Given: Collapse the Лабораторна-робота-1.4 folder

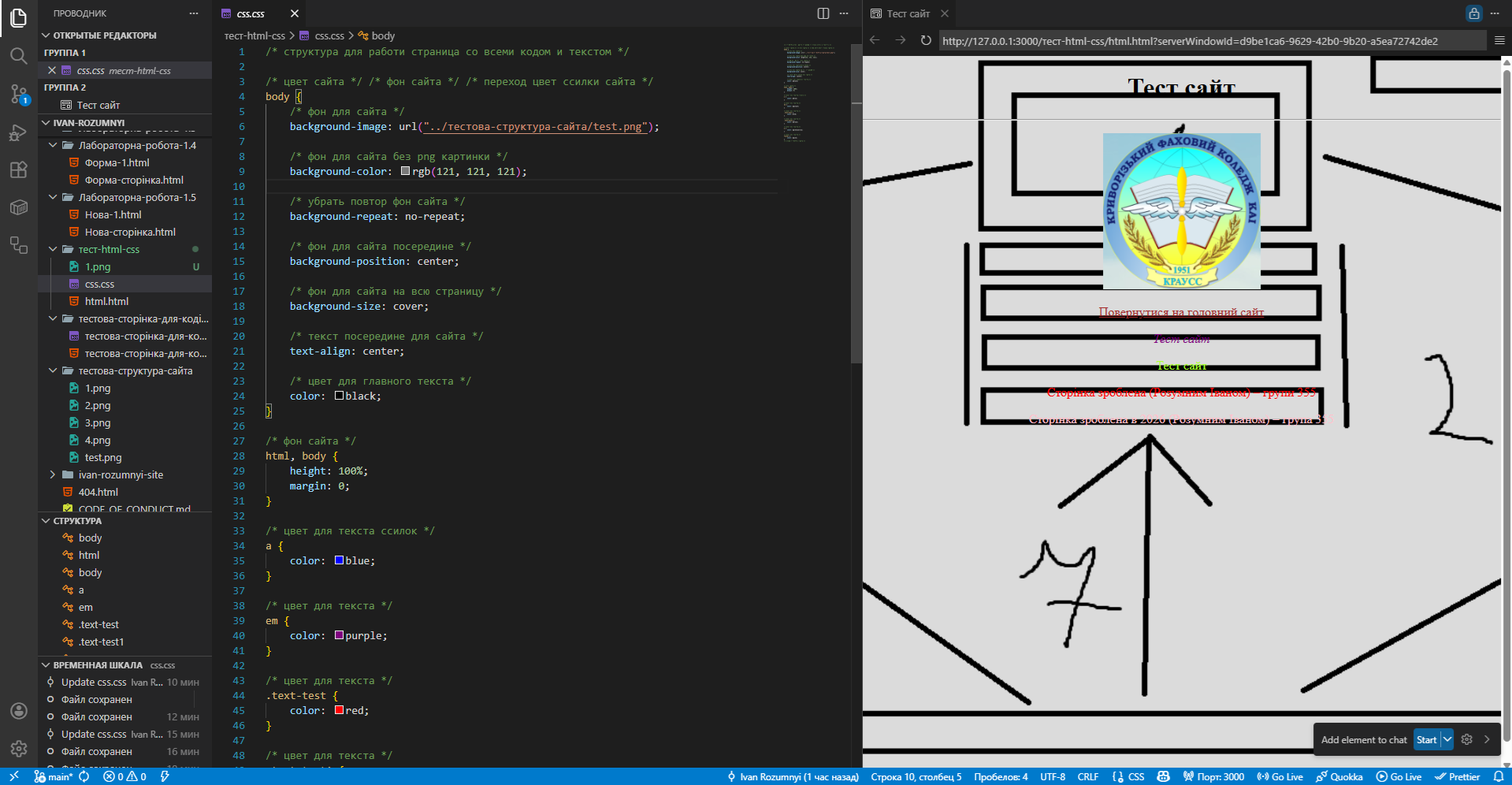Looking at the screenshot, I should pyautogui.click(x=53, y=145).
